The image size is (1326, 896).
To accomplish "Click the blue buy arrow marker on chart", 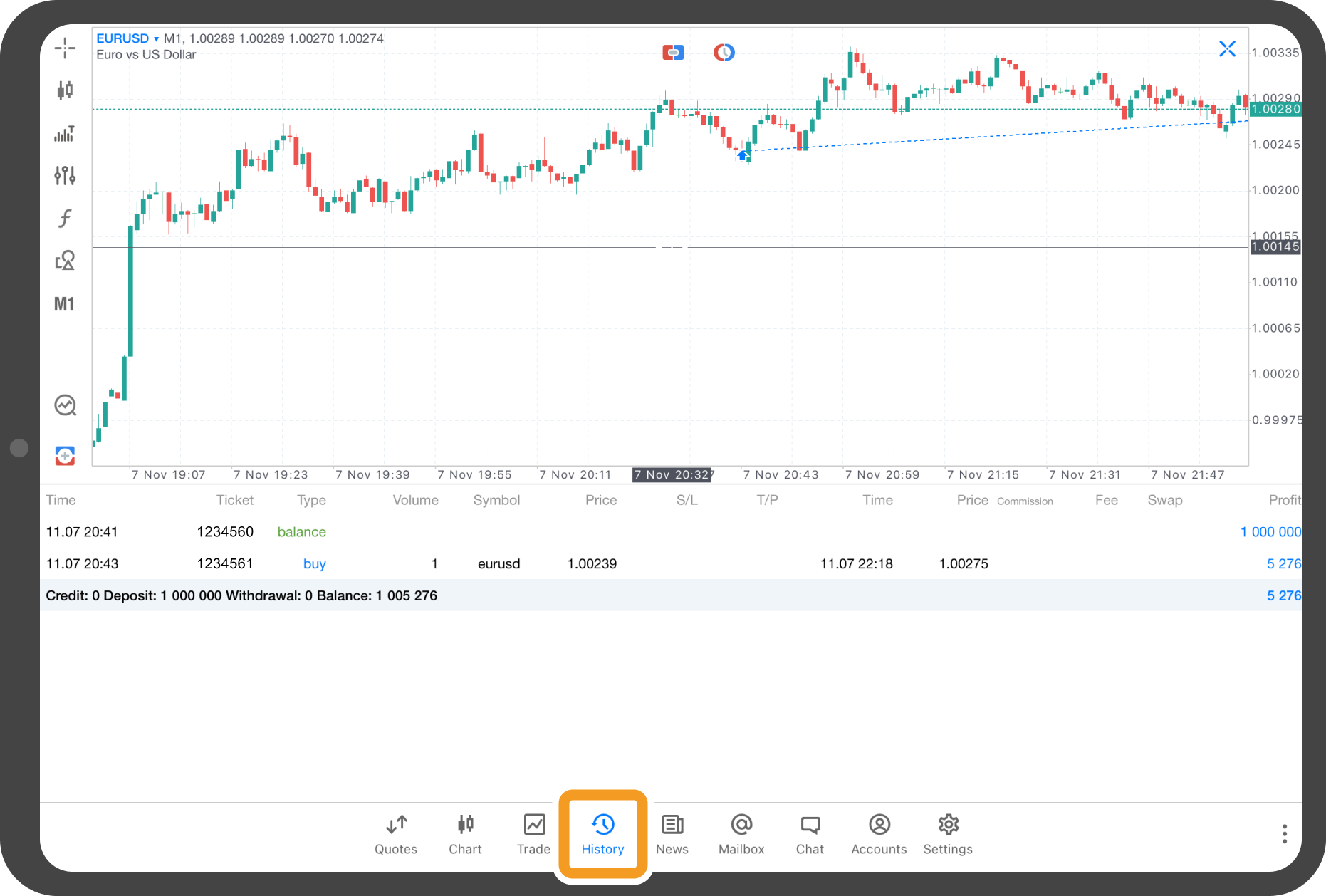I will pyautogui.click(x=743, y=155).
